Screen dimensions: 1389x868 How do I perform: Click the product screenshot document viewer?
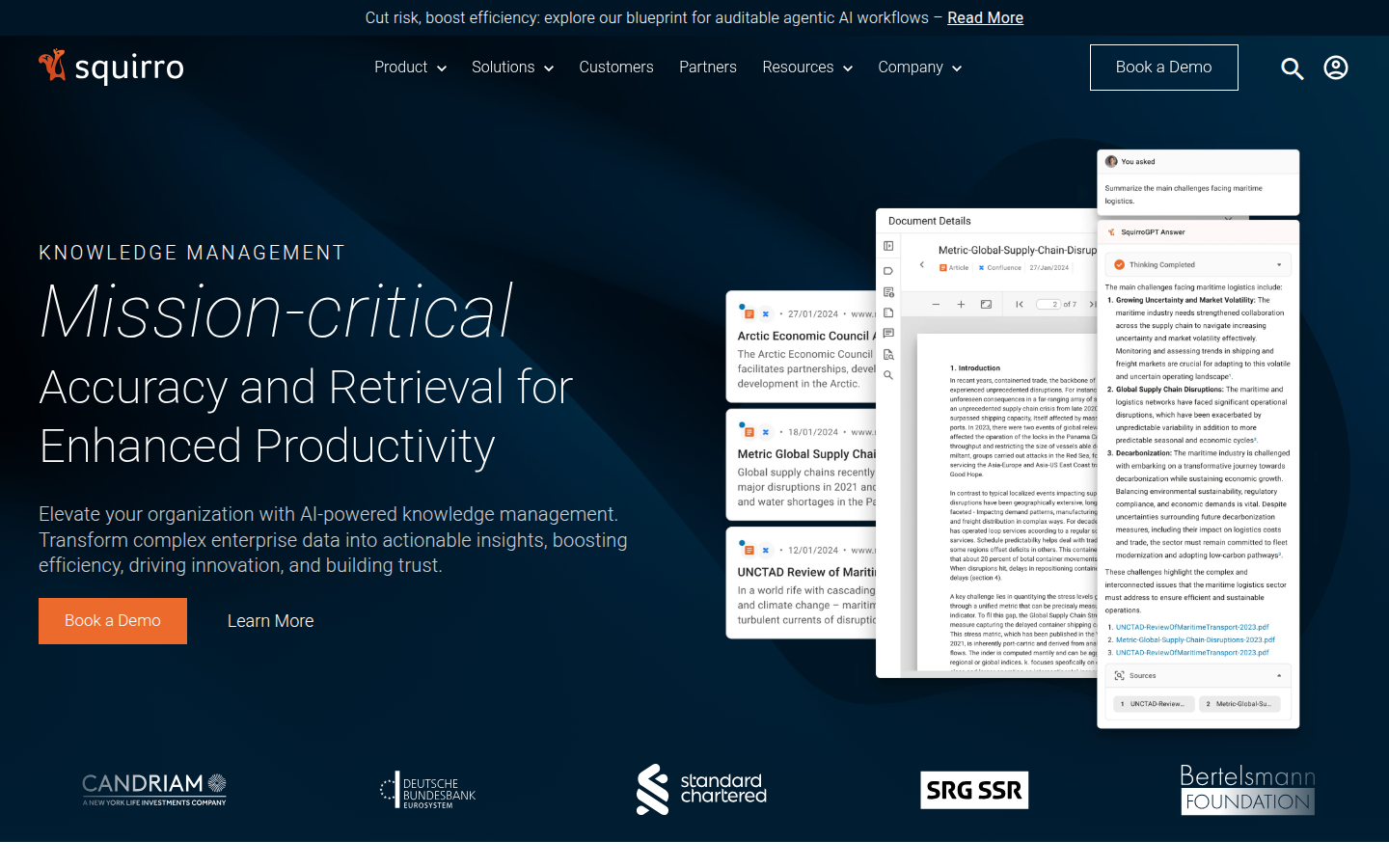(994, 482)
